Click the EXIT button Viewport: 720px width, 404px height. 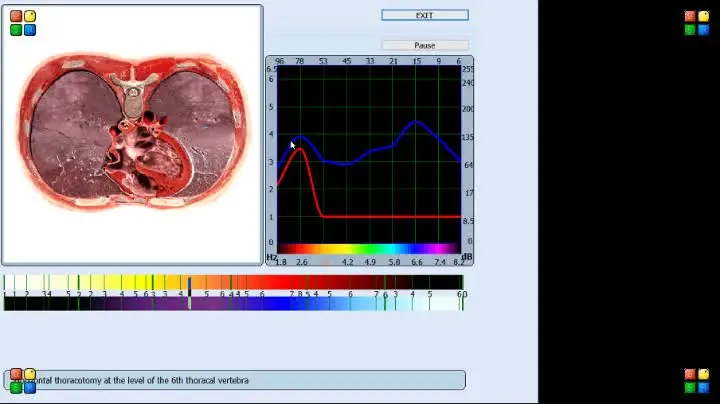(x=424, y=15)
